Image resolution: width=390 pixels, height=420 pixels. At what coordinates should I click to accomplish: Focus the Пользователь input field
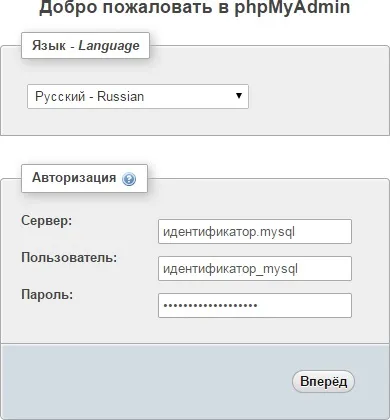point(255,268)
